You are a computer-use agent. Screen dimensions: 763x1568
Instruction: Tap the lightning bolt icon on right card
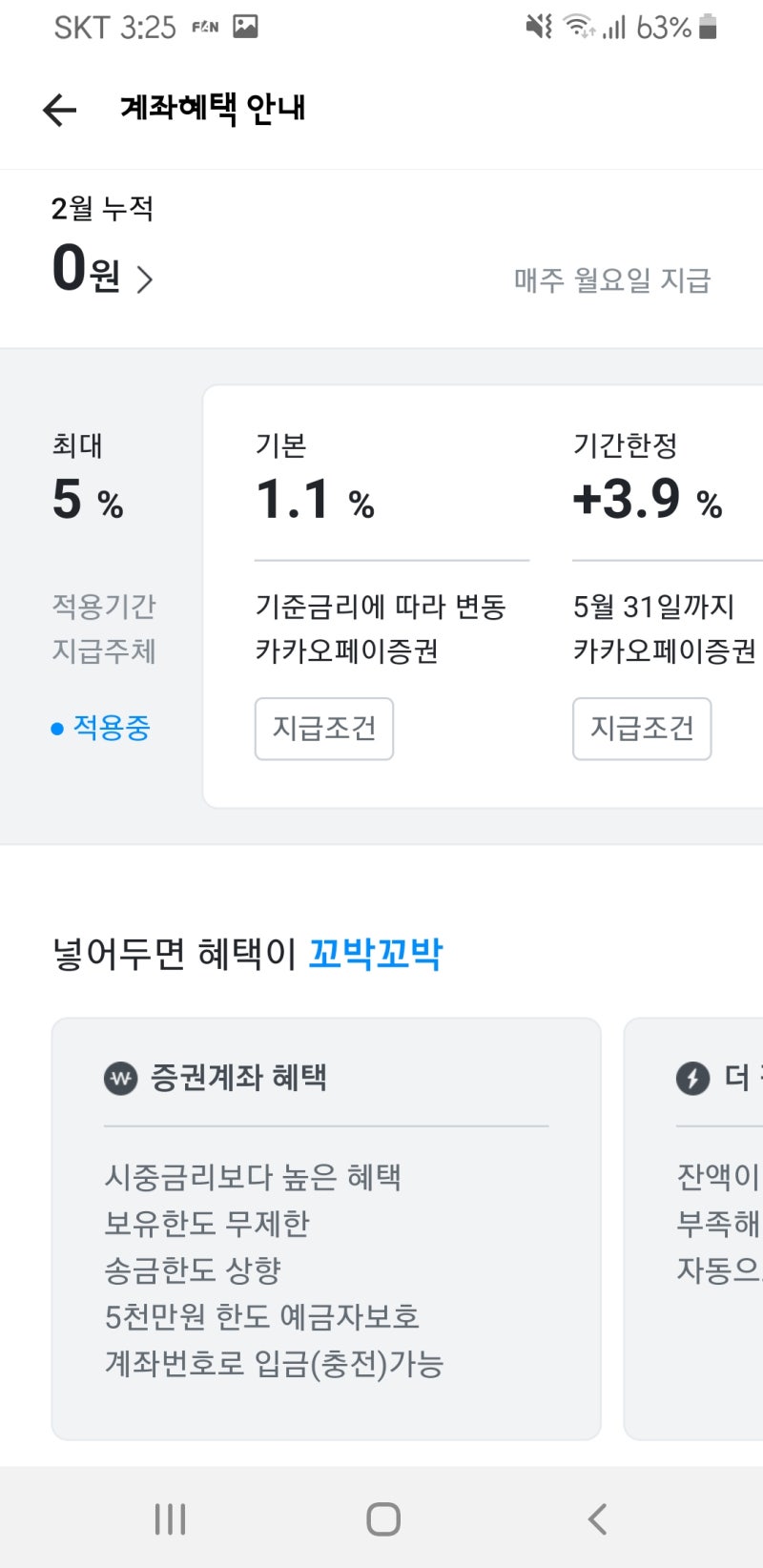(691, 1076)
